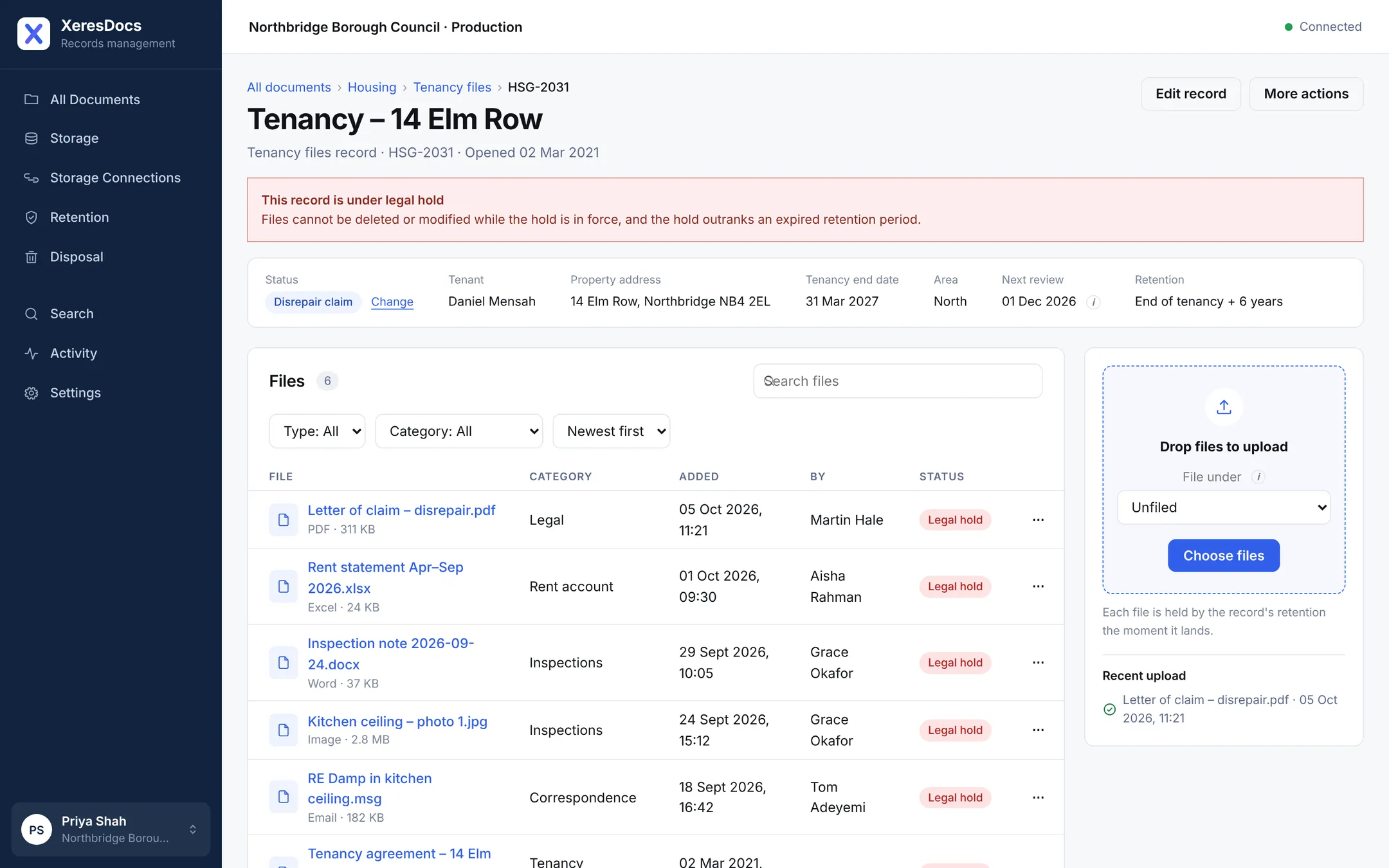Open Letter of claim – disrepair.pdf
The height and width of the screenshot is (868, 1389).
[401, 510]
